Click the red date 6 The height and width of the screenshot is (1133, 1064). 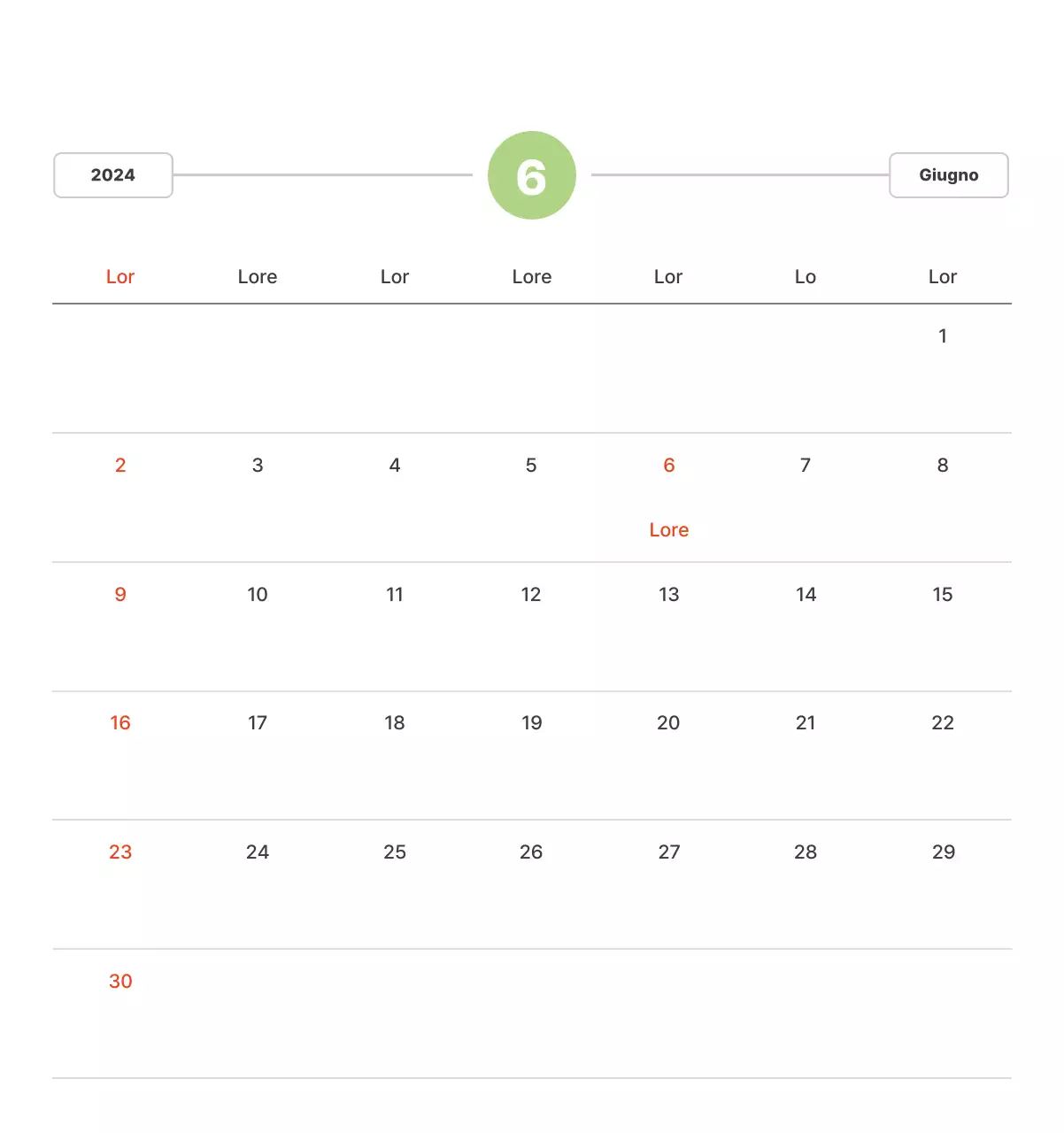pos(668,466)
